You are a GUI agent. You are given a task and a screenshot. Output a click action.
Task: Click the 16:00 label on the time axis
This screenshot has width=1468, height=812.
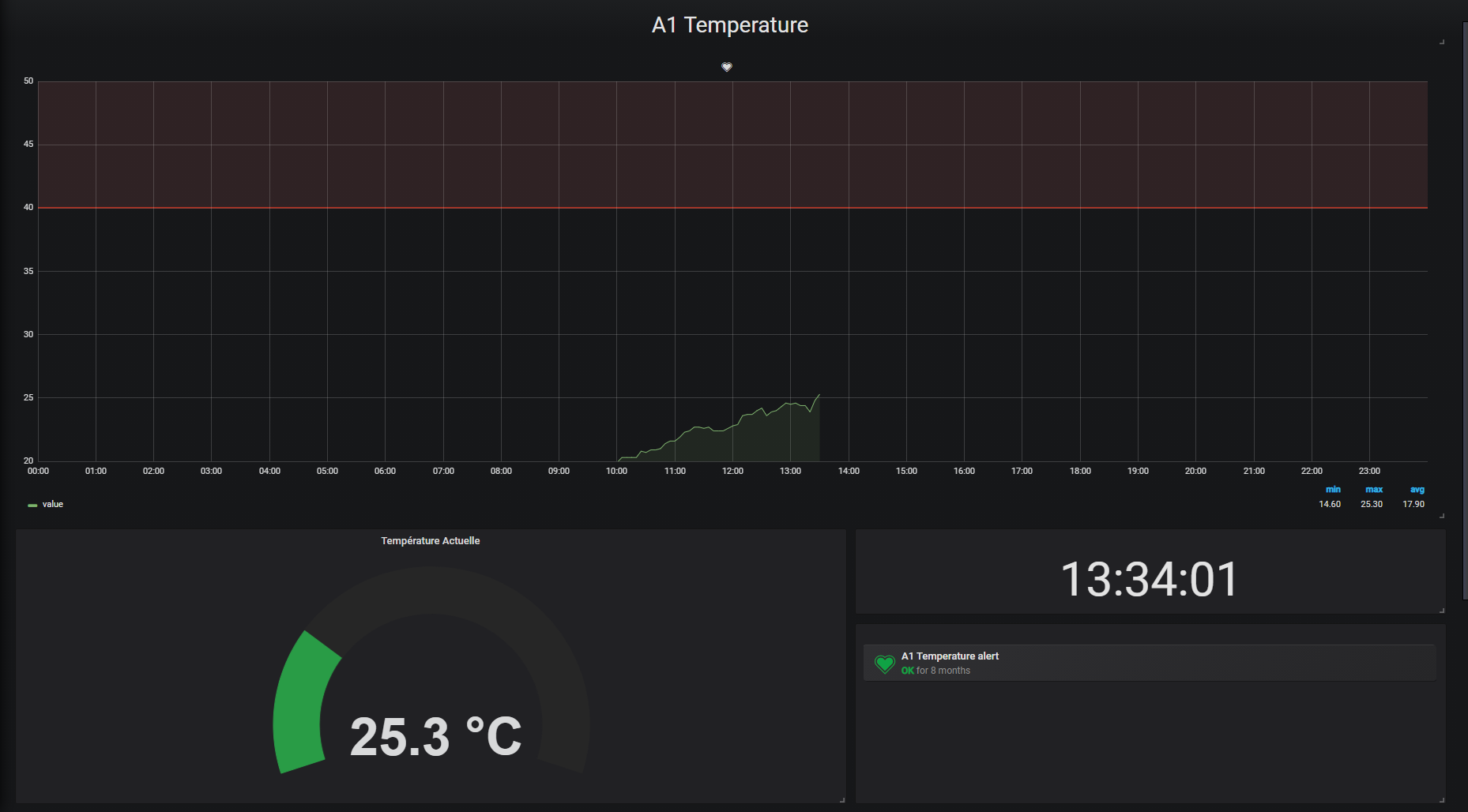coord(964,471)
